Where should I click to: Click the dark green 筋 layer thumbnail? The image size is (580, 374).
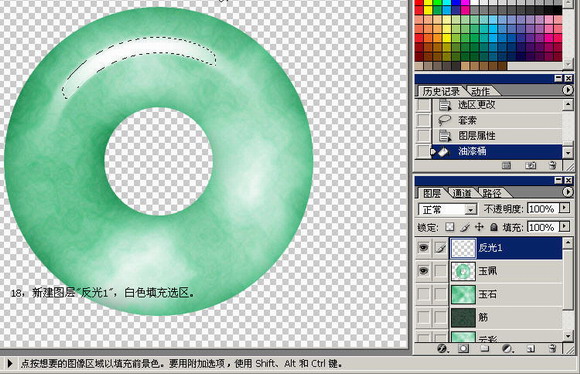pyautogui.click(x=463, y=317)
